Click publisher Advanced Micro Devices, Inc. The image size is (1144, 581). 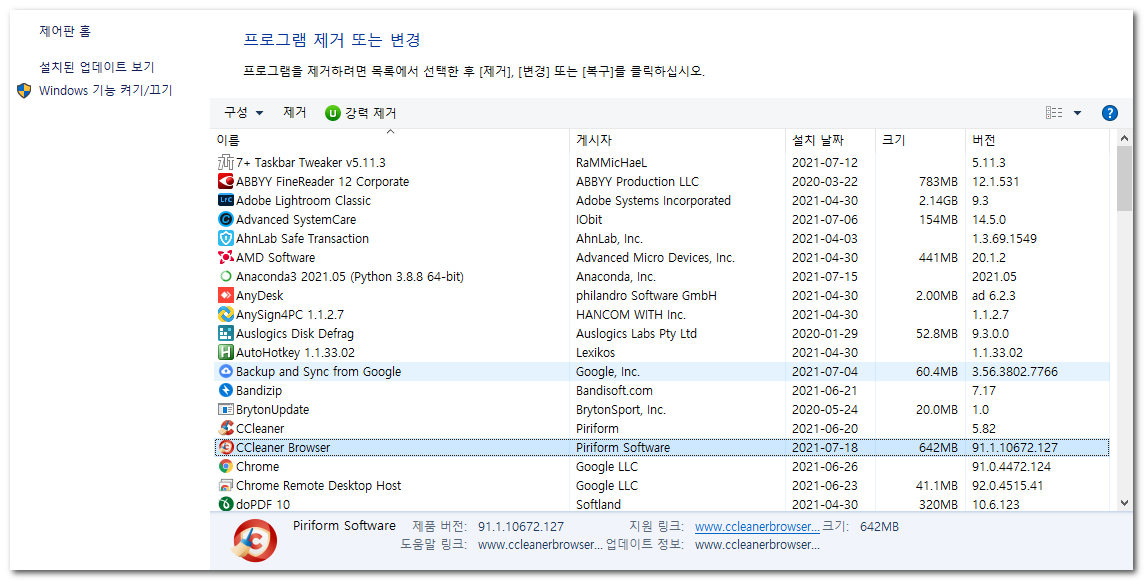click(x=655, y=258)
